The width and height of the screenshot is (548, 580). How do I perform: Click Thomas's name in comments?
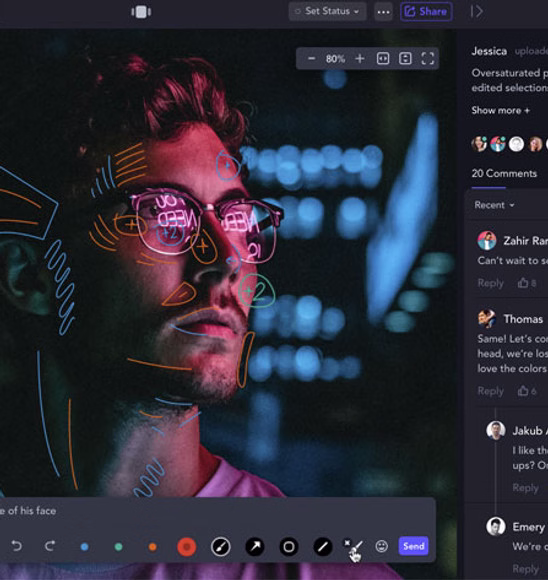(523, 319)
